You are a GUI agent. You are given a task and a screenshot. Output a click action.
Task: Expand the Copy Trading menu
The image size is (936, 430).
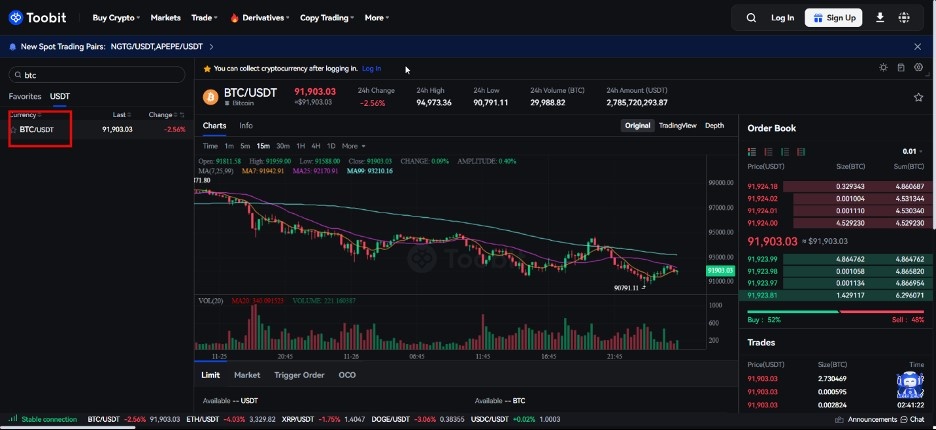point(327,18)
